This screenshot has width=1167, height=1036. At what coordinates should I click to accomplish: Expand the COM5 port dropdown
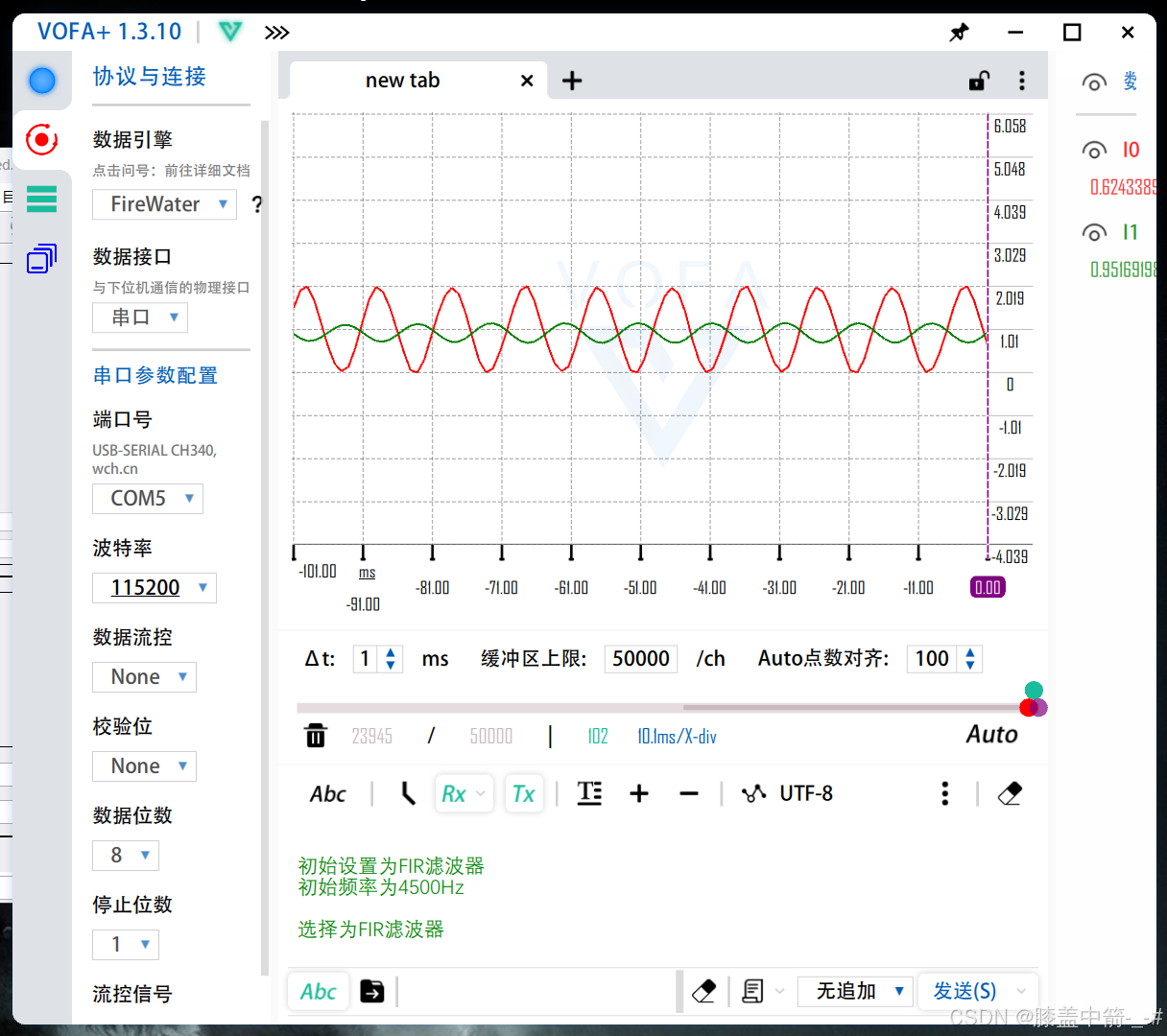pyautogui.click(x=148, y=499)
